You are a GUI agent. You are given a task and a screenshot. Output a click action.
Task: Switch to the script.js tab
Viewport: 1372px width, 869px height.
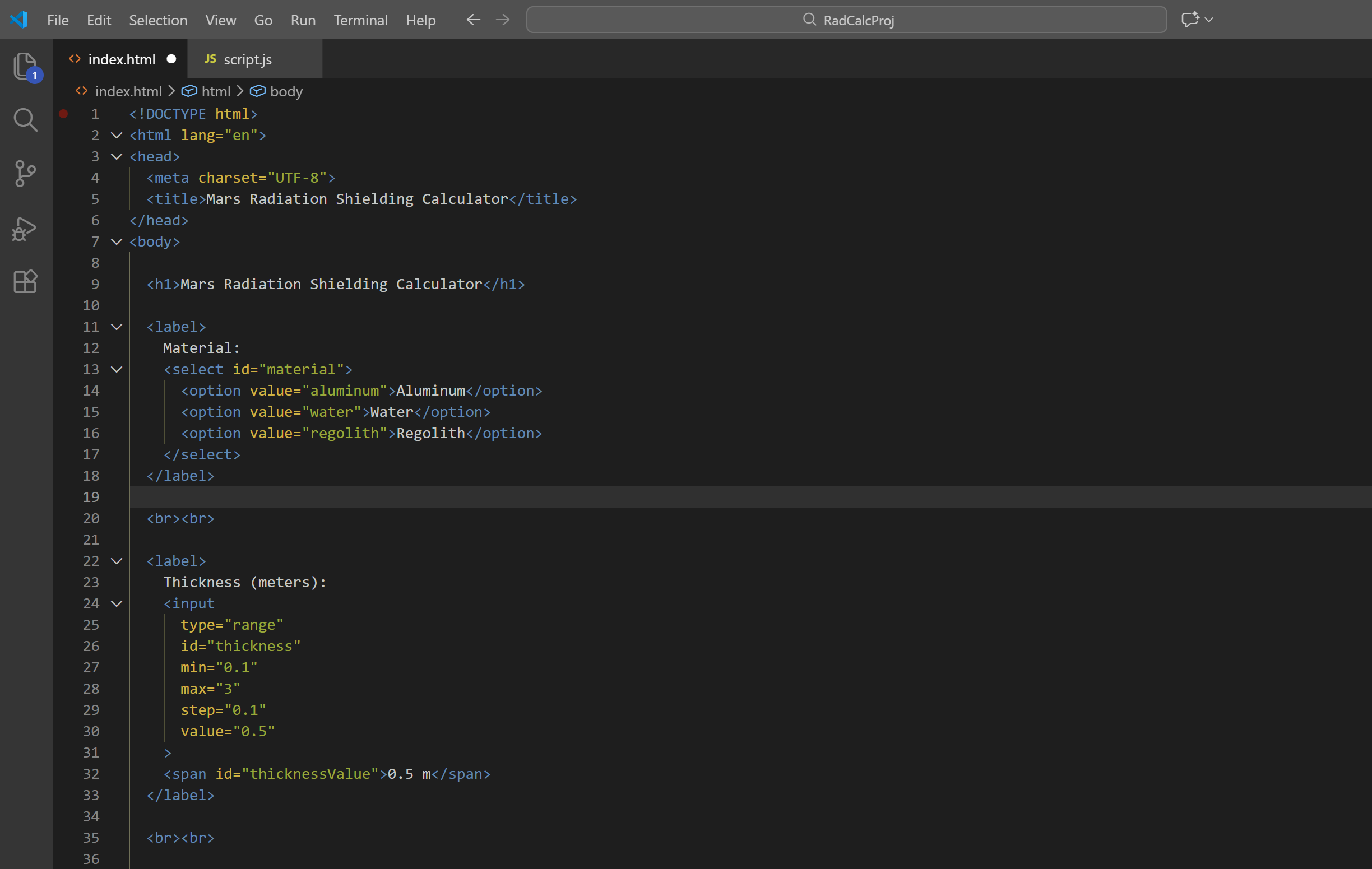[x=247, y=59]
